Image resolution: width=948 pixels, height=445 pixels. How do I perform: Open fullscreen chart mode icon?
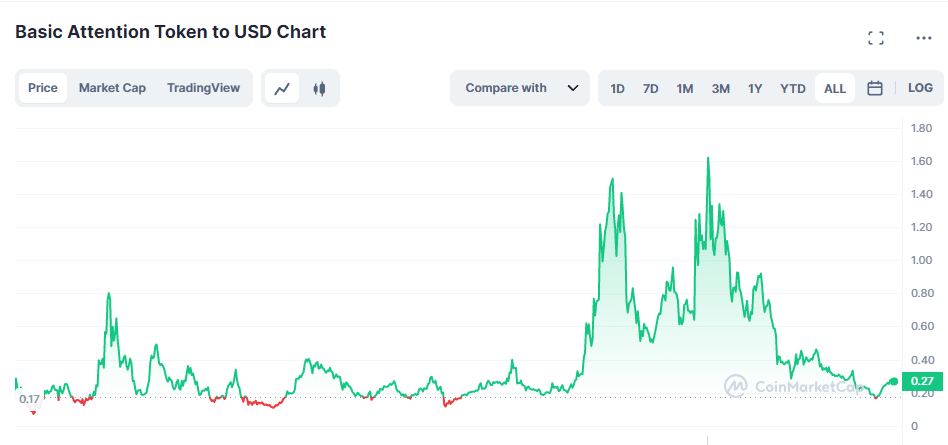[x=875, y=38]
